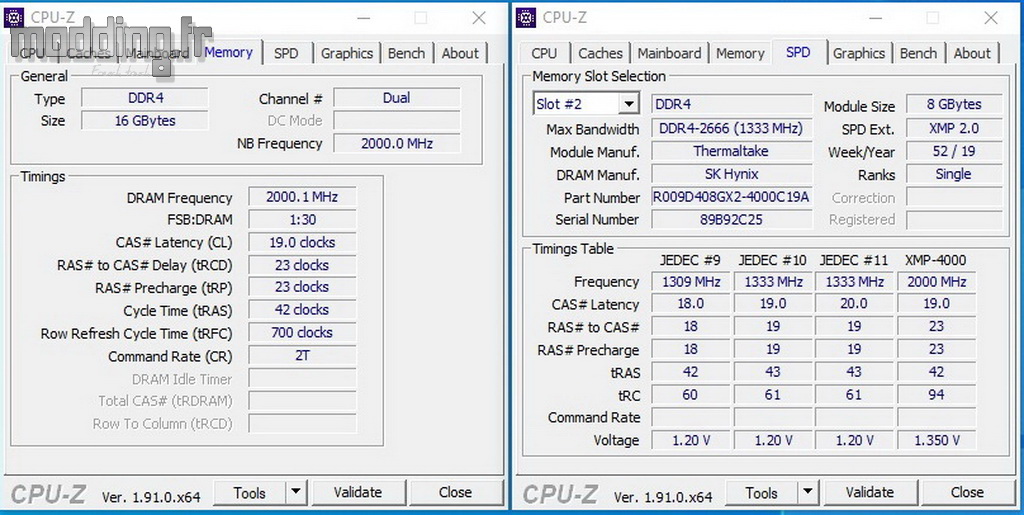
Task: Click DRAM Frequency 2000.1 MHz value
Action: click(302, 197)
